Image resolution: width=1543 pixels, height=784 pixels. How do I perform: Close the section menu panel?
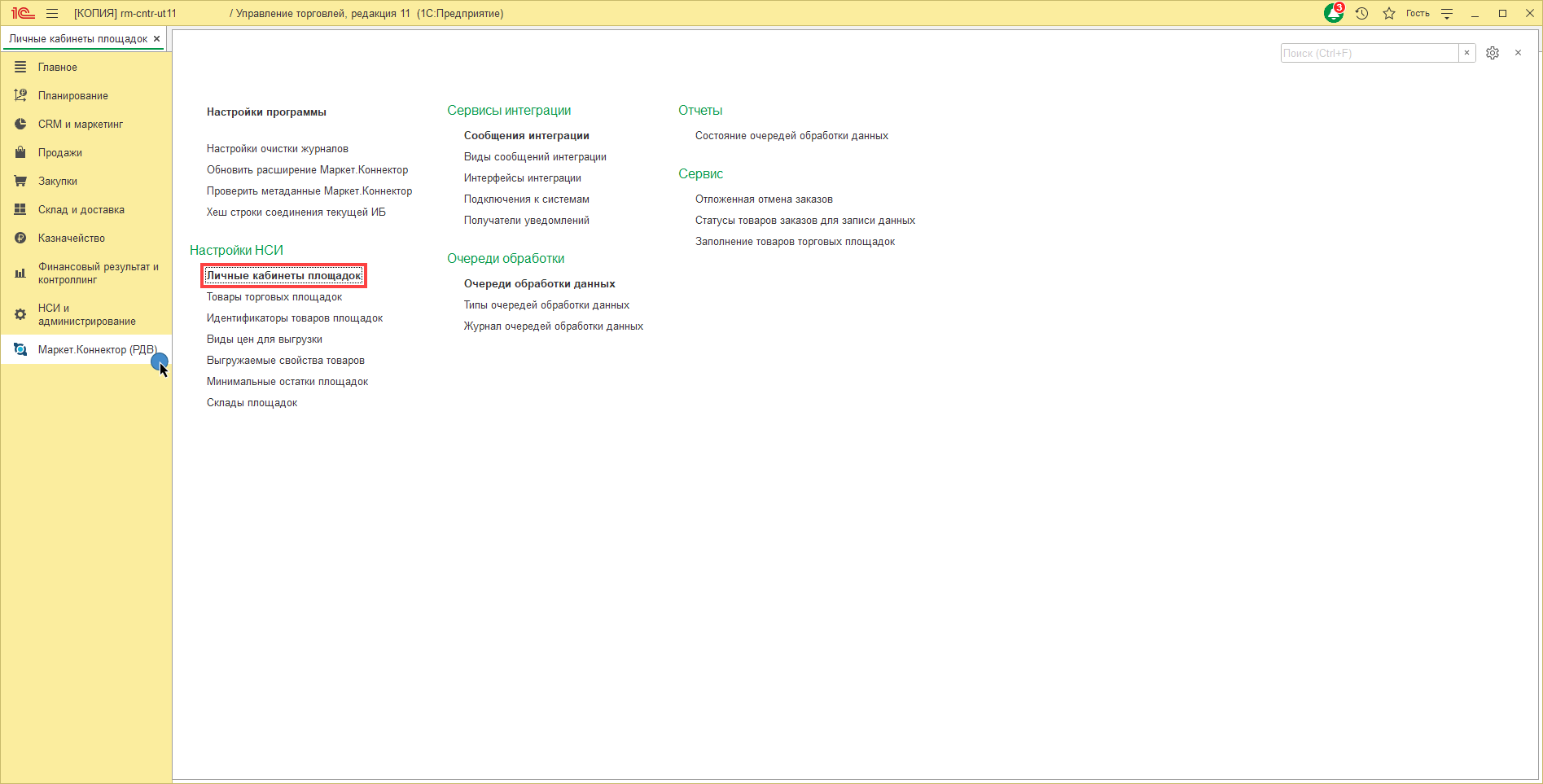[x=1518, y=53]
